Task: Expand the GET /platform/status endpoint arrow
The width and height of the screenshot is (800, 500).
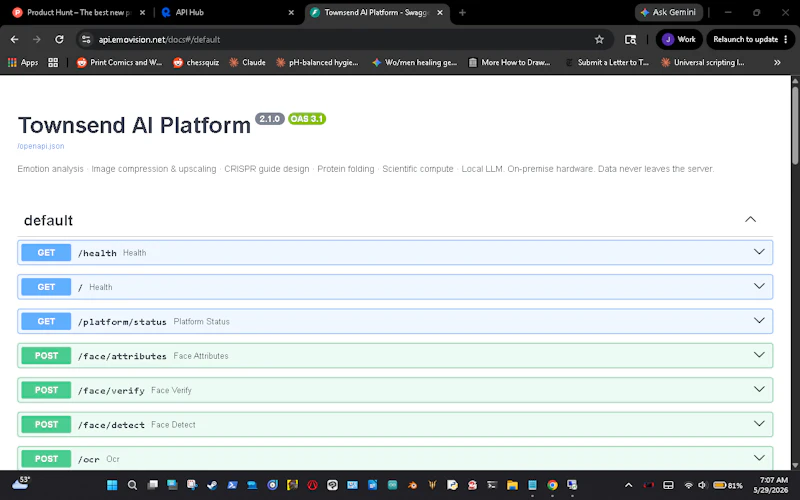Action: (759, 320)
